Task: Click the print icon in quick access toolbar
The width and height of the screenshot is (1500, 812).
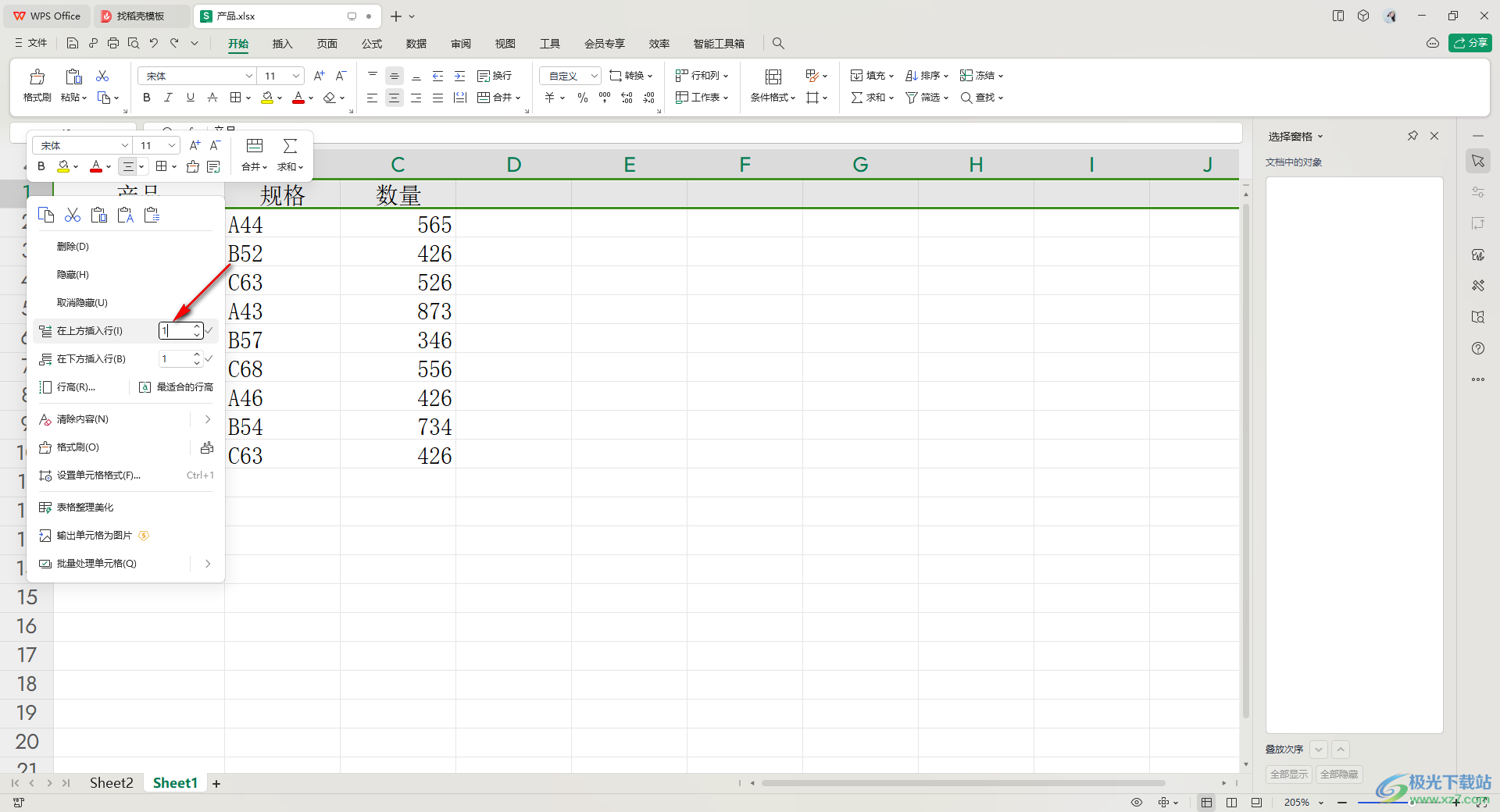Action: [x=113, y=43]
